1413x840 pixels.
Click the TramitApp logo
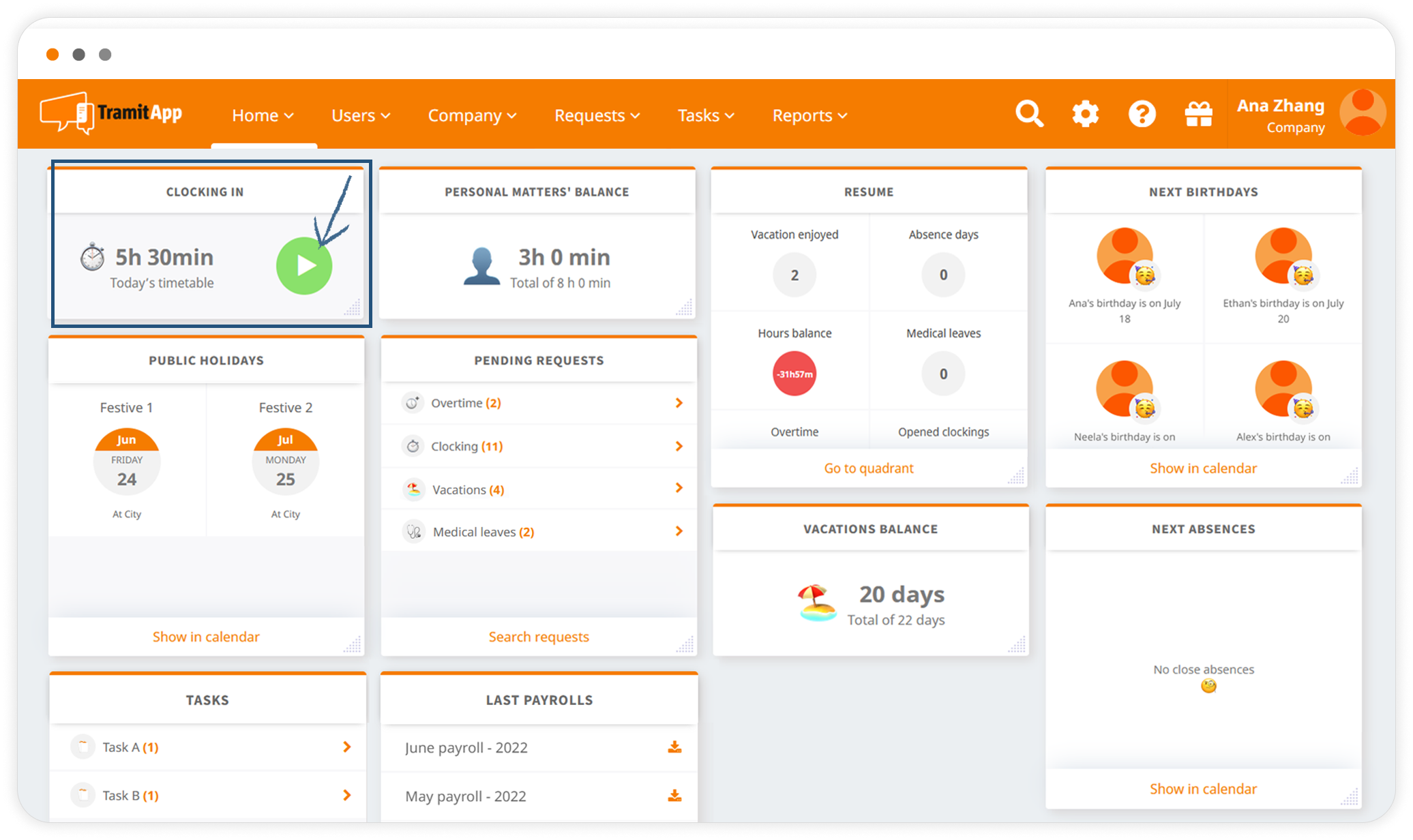111,113
